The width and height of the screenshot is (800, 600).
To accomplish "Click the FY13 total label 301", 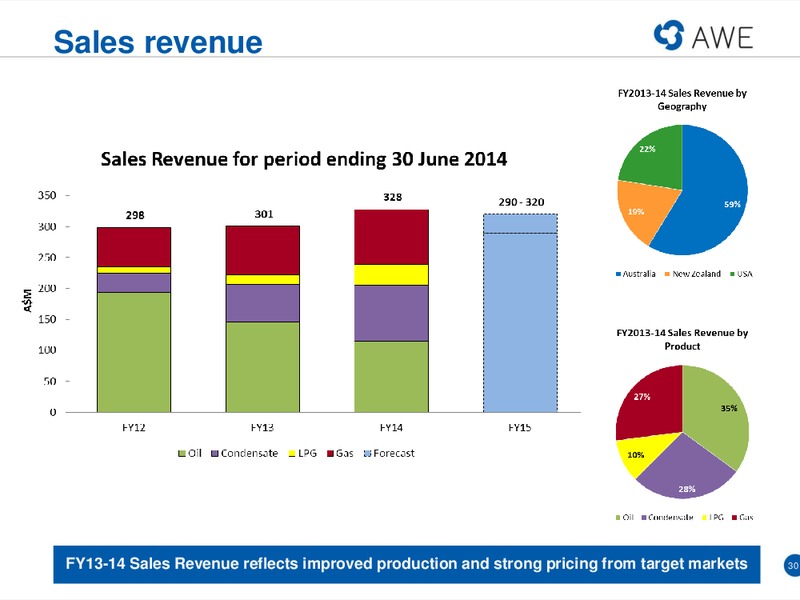I will point(264,214).
